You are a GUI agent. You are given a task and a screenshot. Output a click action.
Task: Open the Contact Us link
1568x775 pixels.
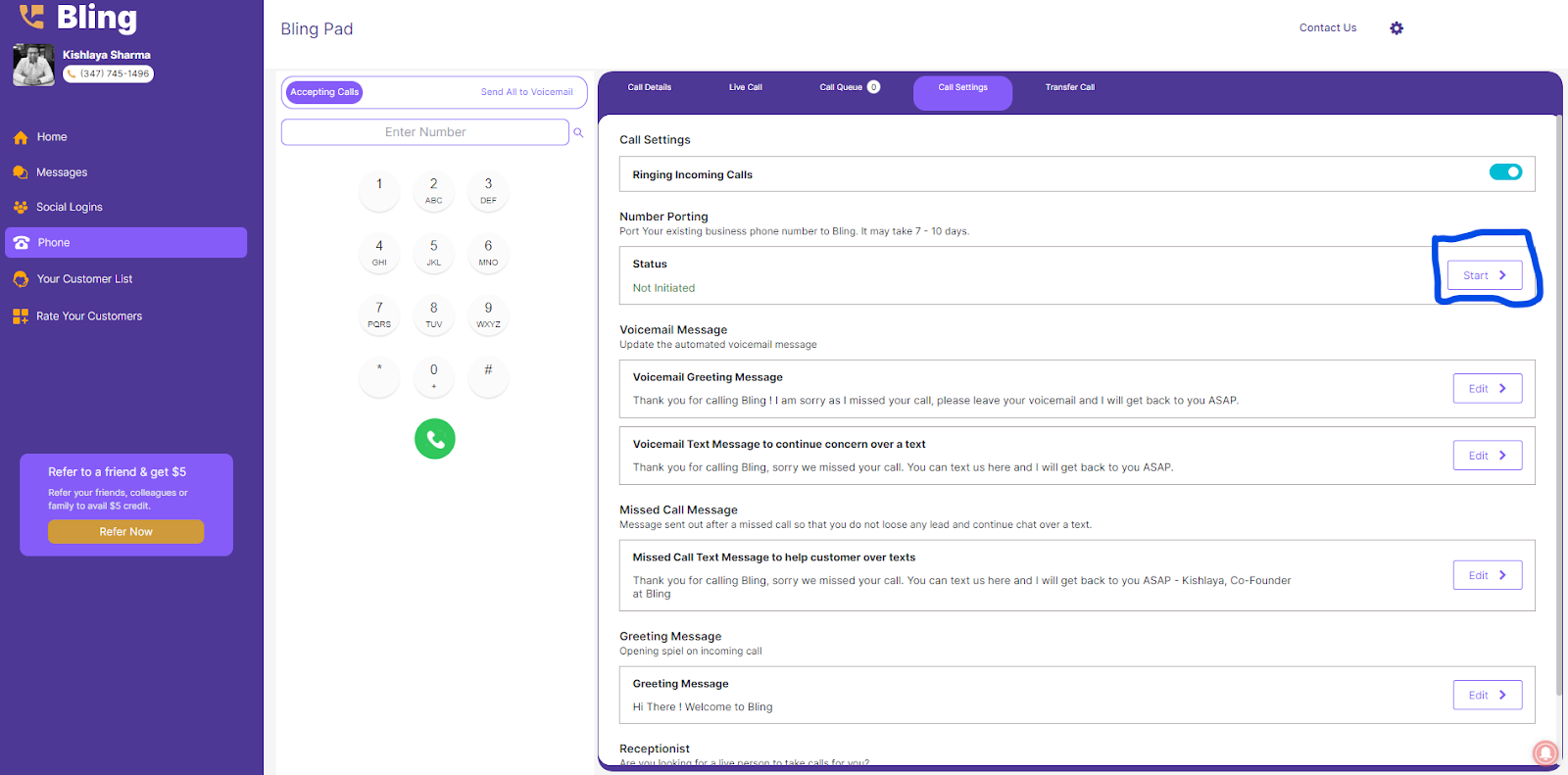(x=1327, y=28)
